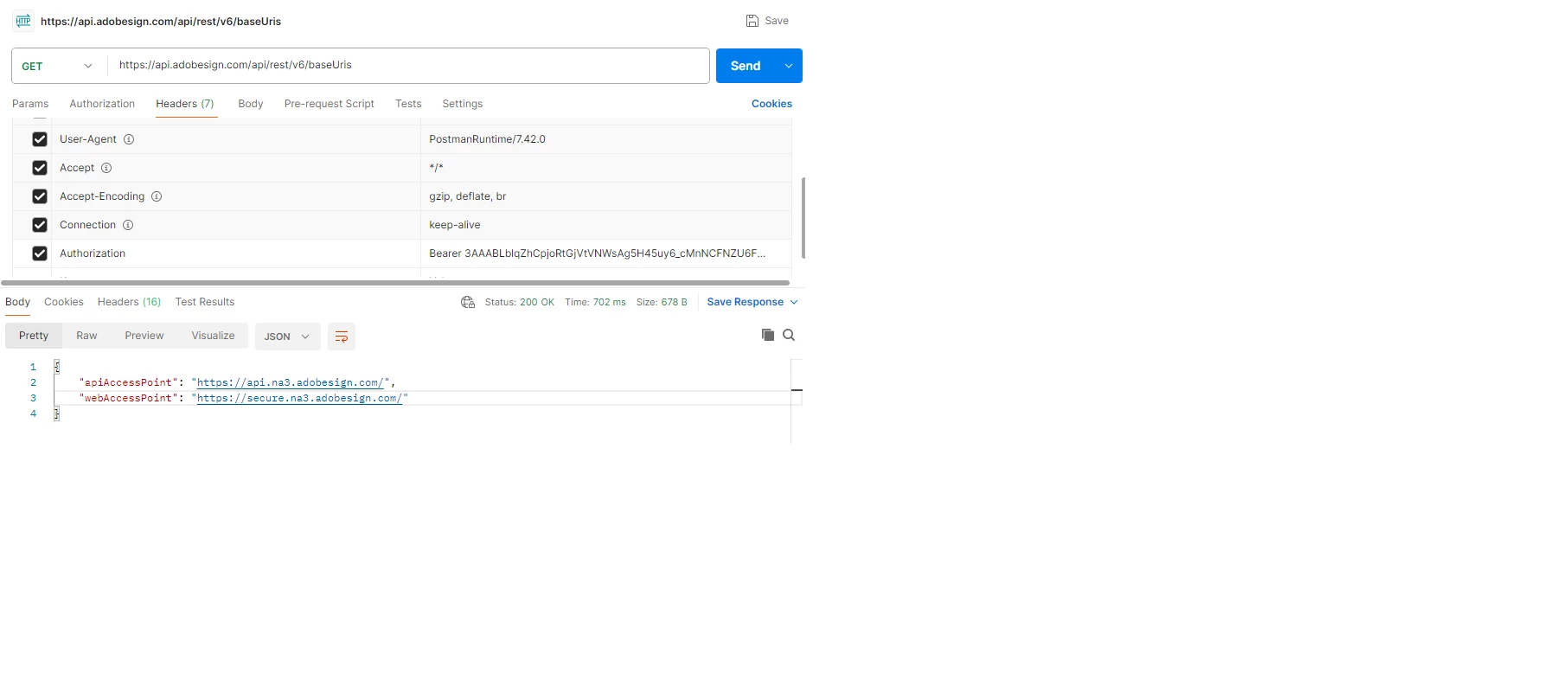Toggle word wrap in response body

(342, 337)
